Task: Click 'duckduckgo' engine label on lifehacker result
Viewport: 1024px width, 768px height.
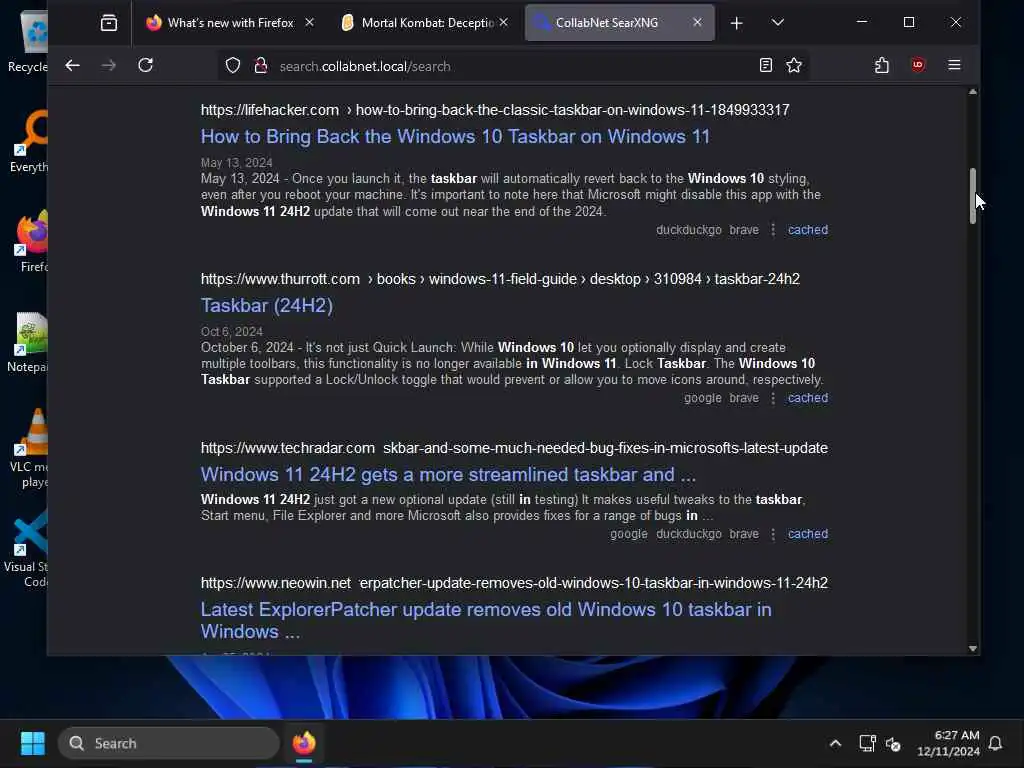Action: coord(688,230)
